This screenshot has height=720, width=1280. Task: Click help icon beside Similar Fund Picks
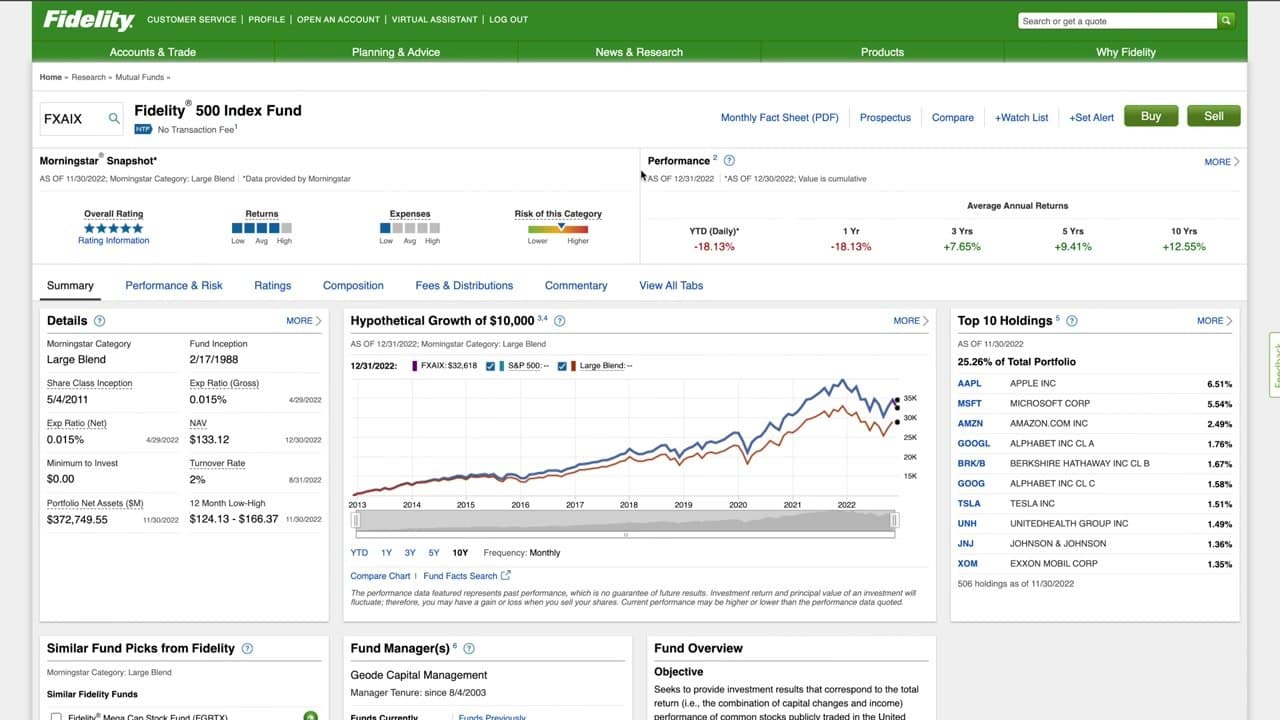[x=247, y=648]
